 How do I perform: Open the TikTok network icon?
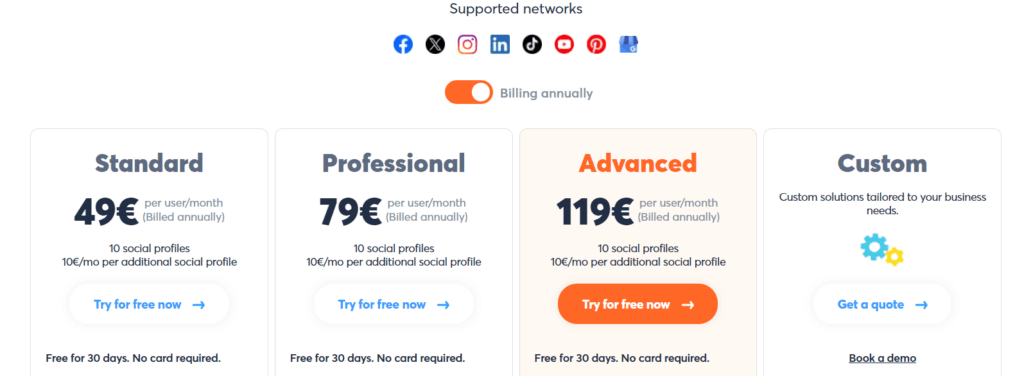tap(532, 44)
